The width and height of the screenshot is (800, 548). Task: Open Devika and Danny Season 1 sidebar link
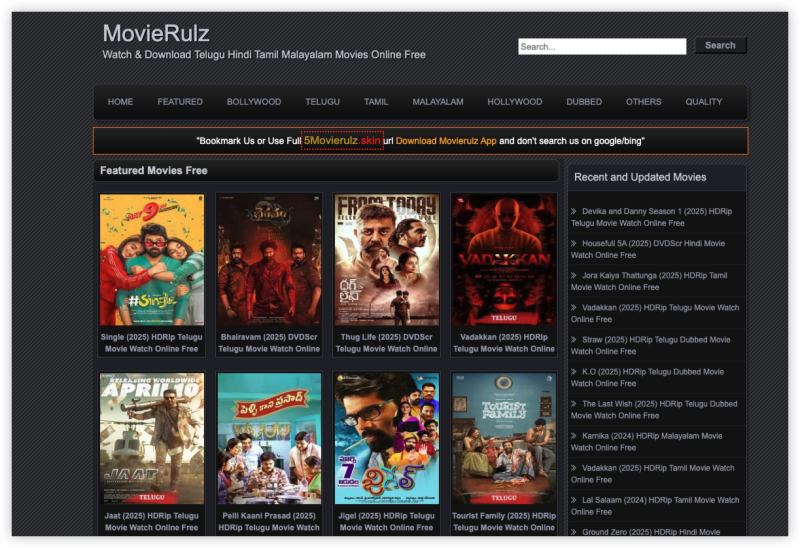coord(655,217)
